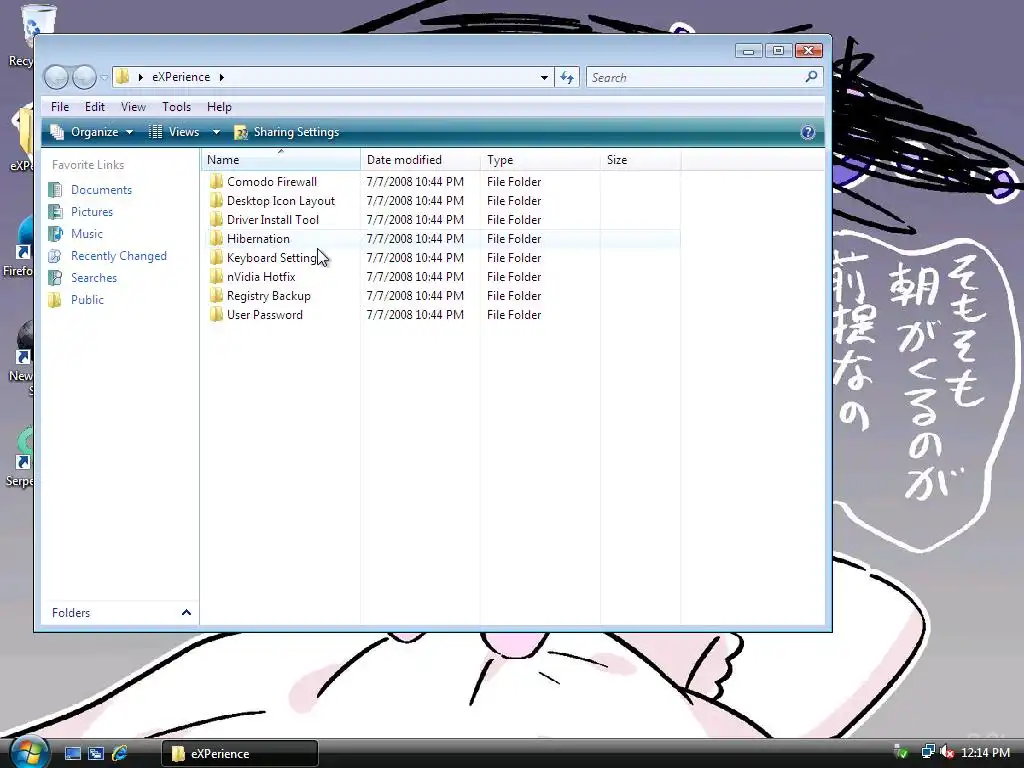Click the refresh button beside address bar
The height and width of the screenshot is (768, 1024).
click(x=567, y=78)
